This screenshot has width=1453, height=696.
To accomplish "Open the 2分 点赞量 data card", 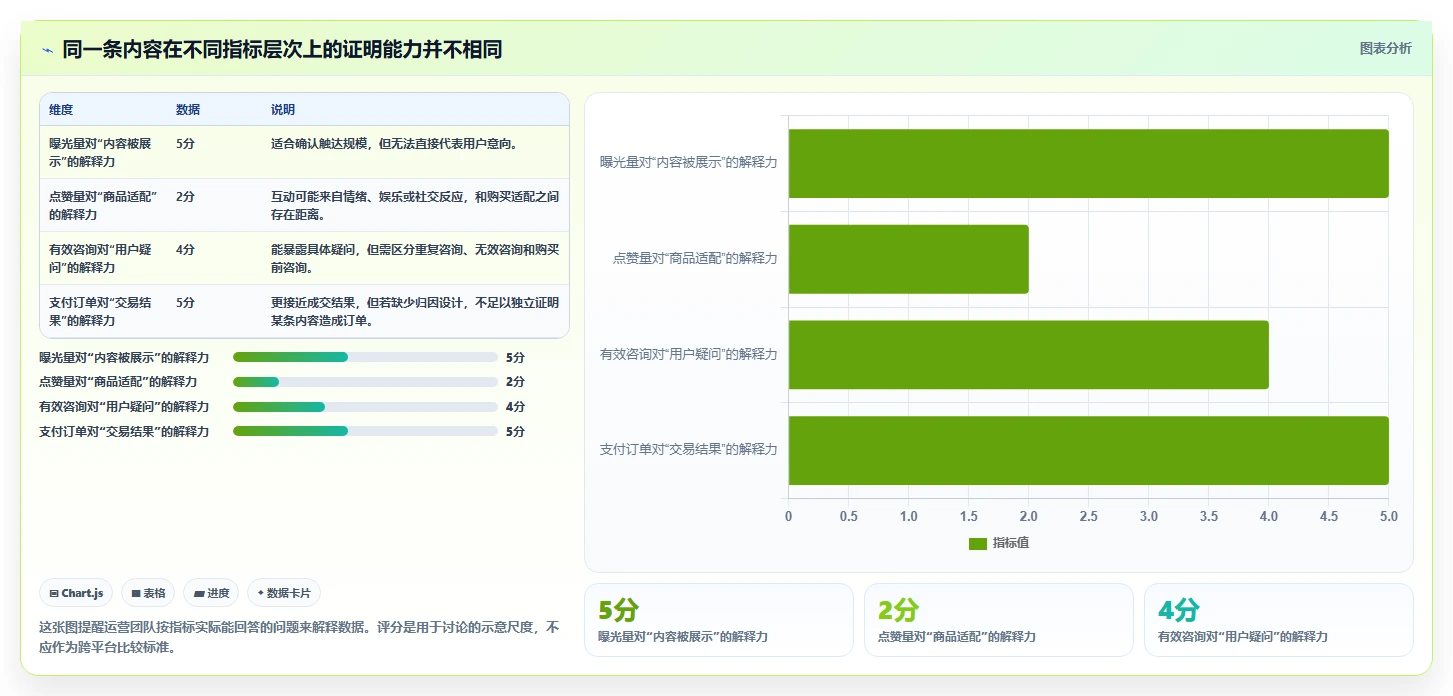I will click(x=998, y=620).
